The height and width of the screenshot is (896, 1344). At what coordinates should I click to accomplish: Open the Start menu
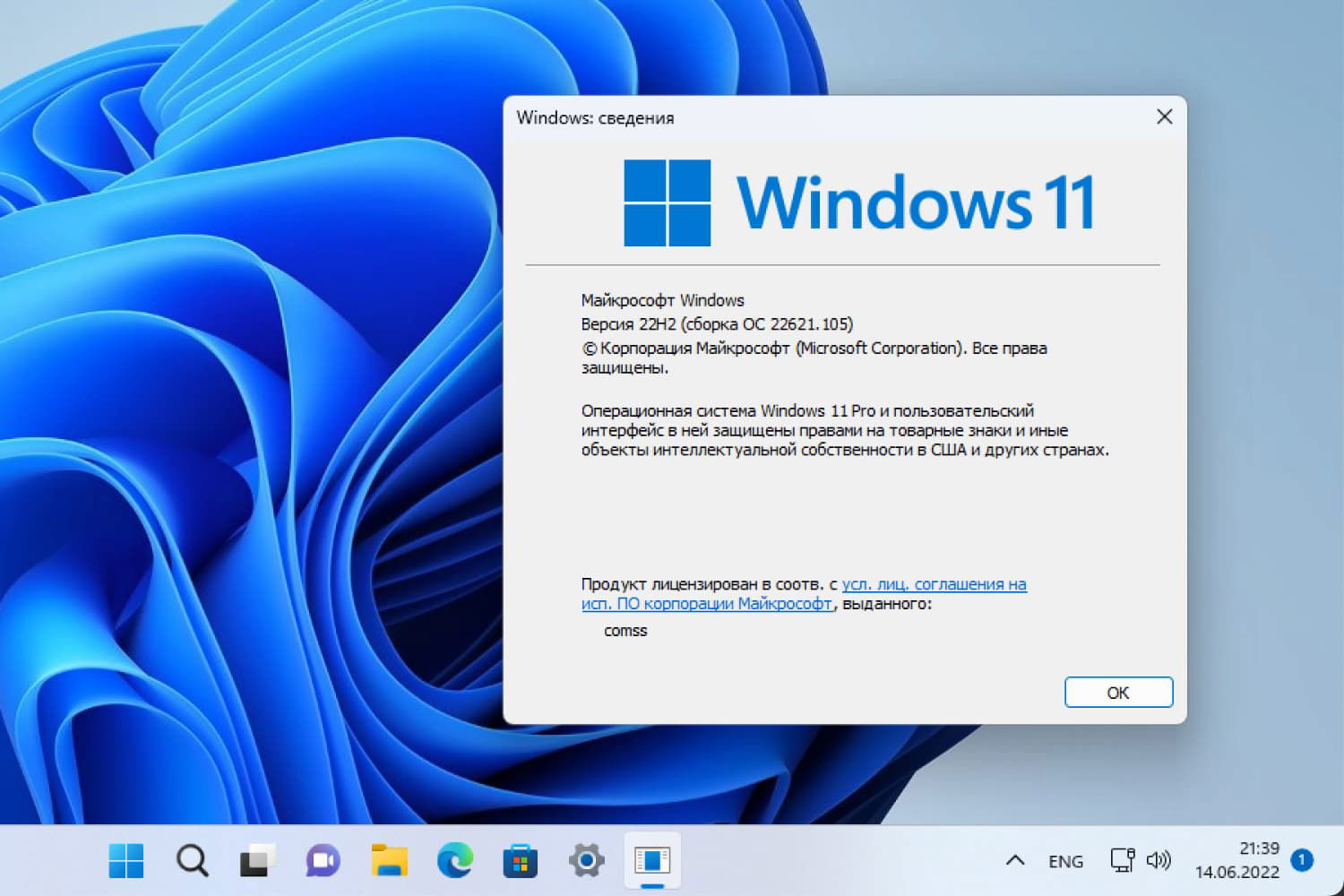(x=126, y=861)
